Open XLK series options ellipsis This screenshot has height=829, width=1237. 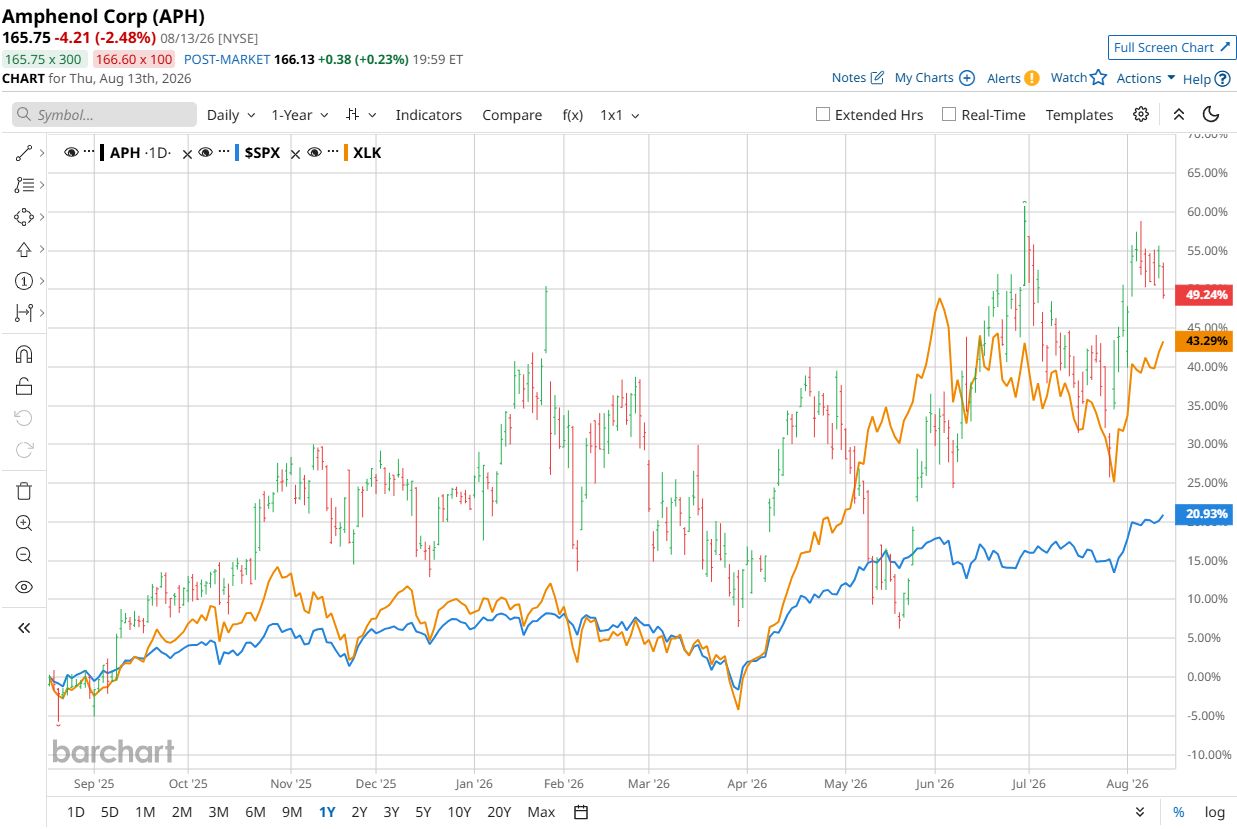point(331,152)
